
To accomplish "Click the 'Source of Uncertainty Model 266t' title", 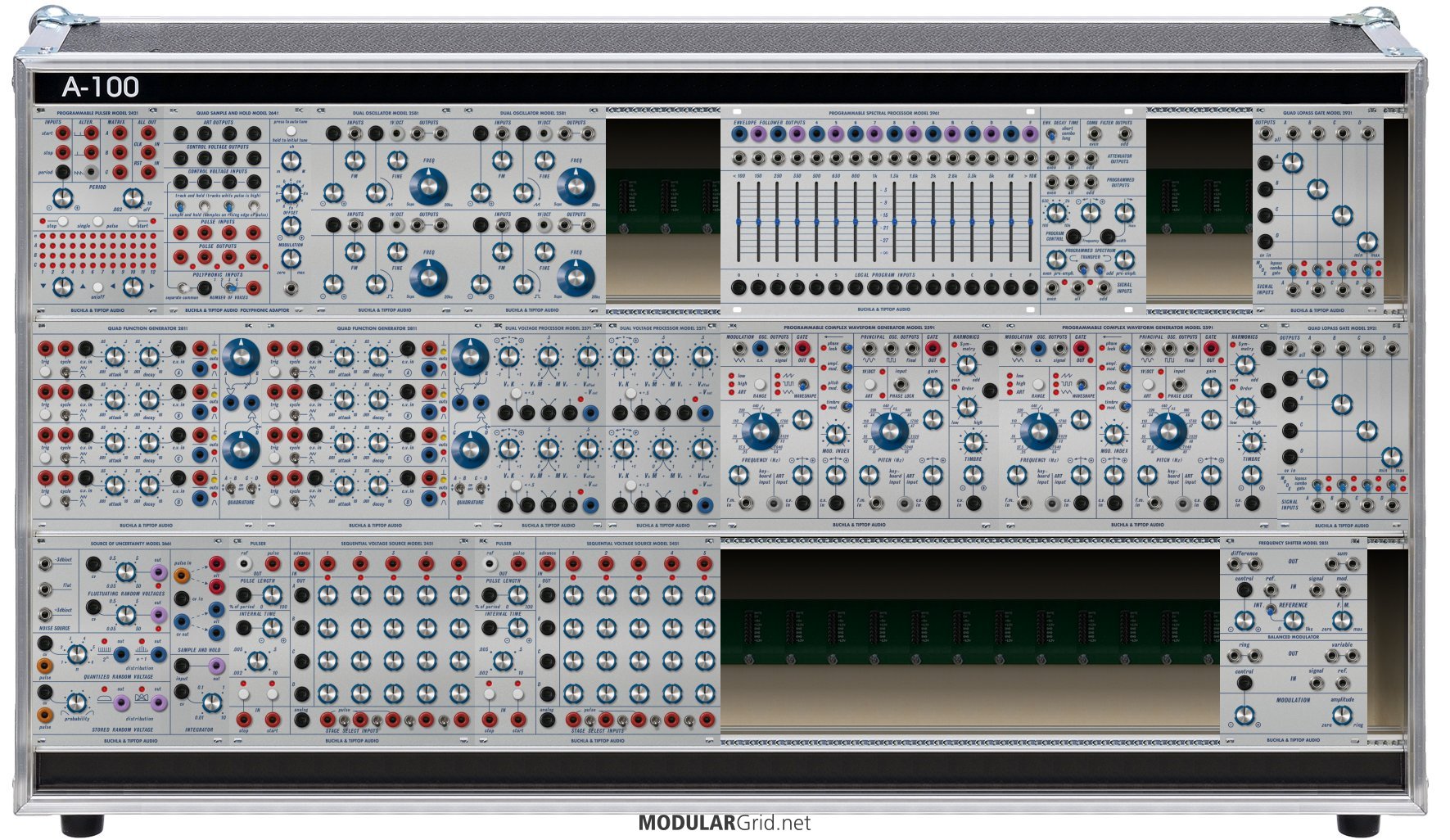I will pyautogui.click(x=129, y=544).
